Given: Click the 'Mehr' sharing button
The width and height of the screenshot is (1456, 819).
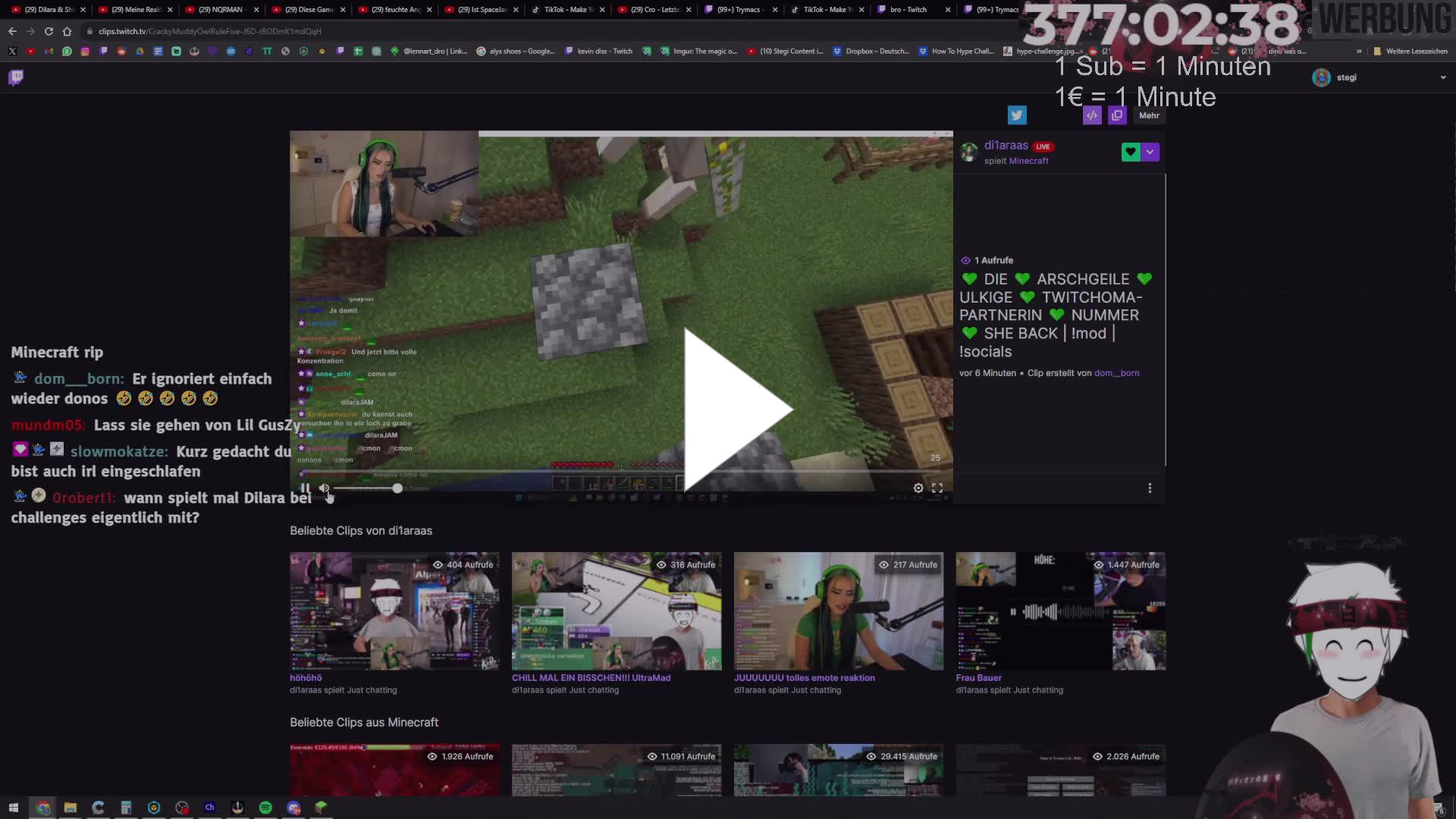Looking at the screenshot, I should [1149, 115].
